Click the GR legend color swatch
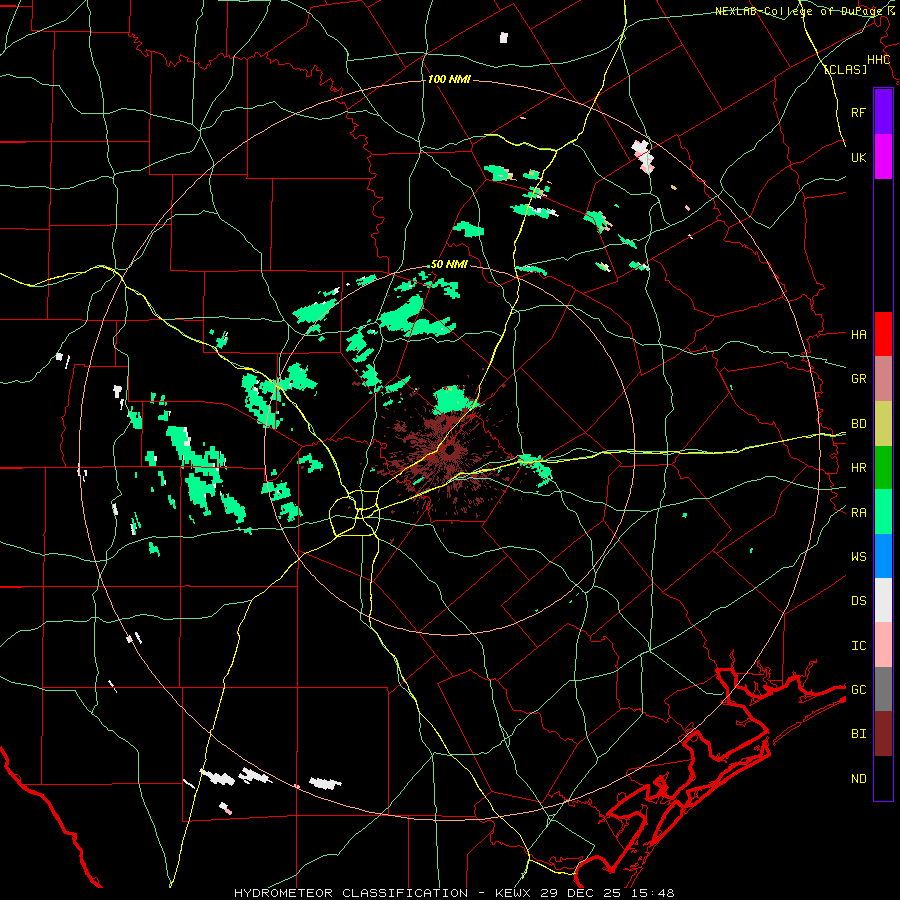The image size is (900, 900). pos(883,379)
